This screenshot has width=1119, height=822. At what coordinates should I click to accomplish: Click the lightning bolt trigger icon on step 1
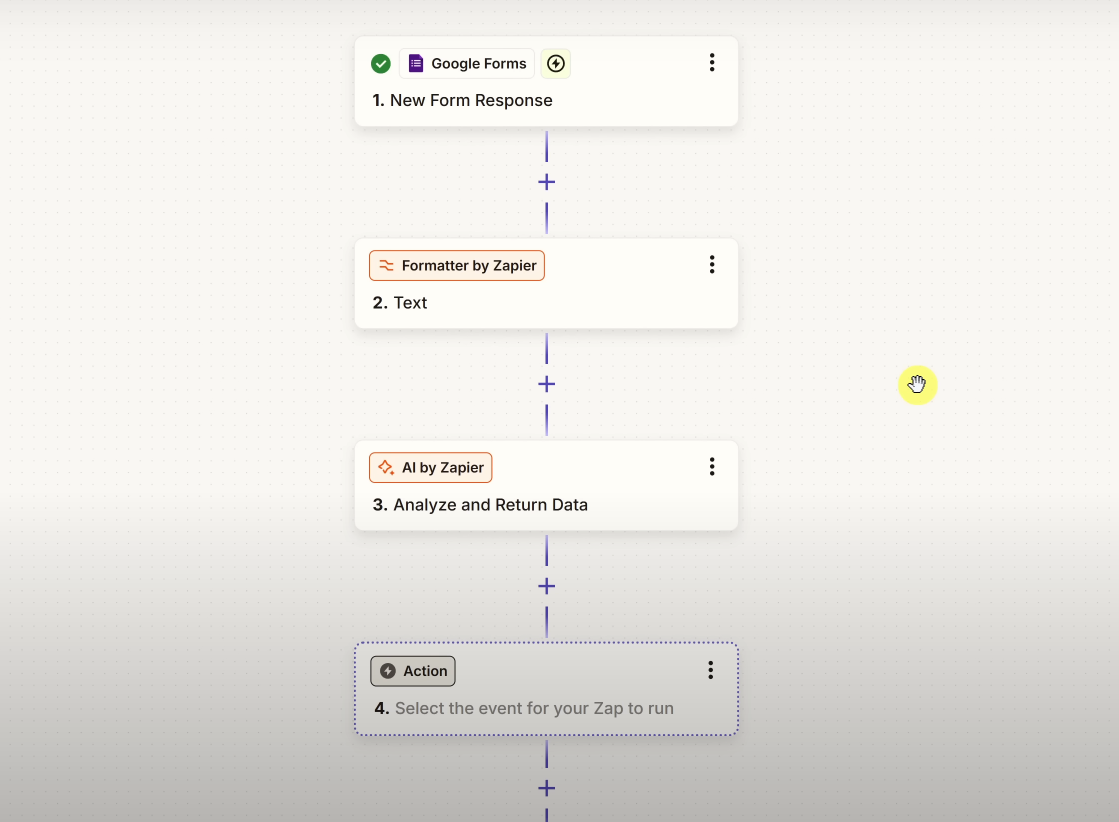[x=556, y=64]
